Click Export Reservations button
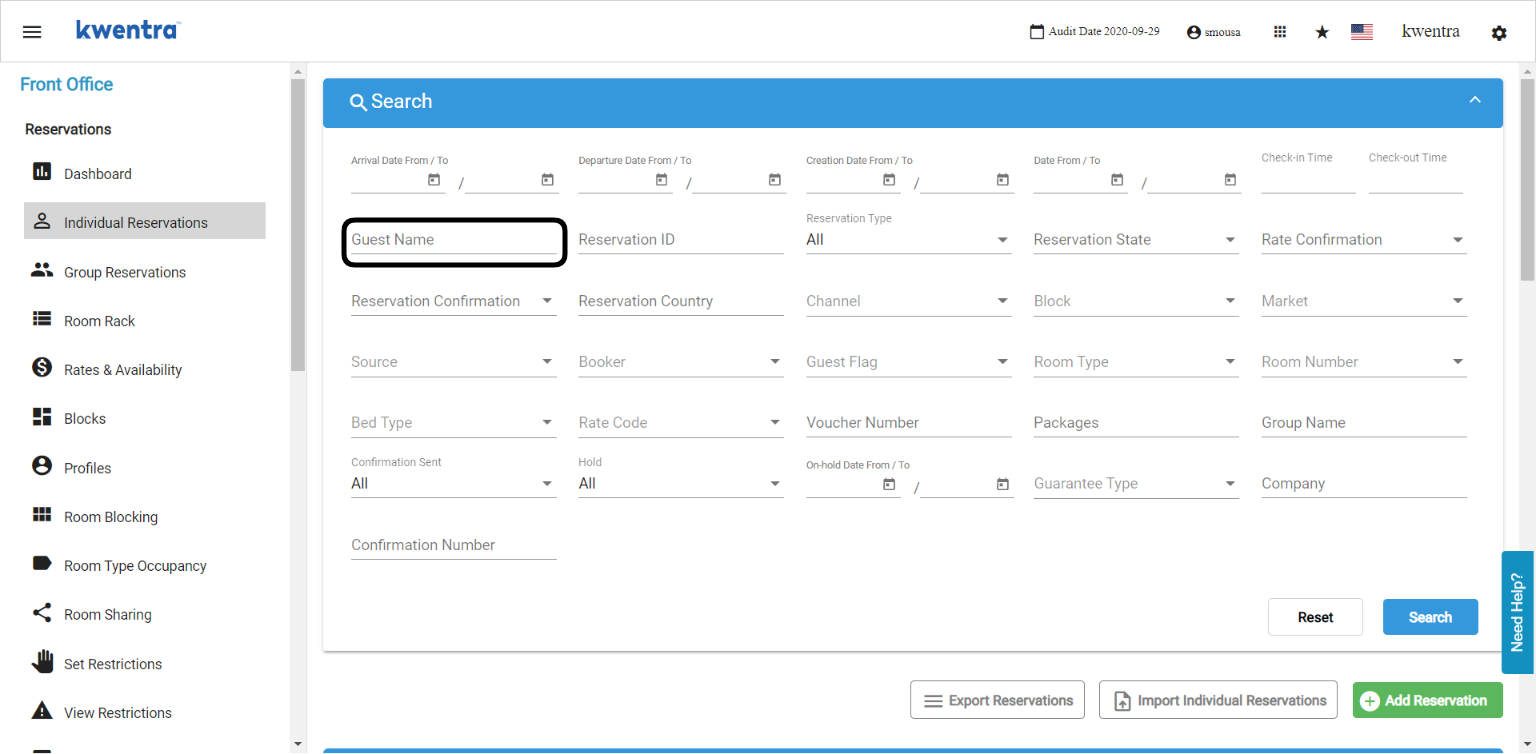Image resolution: width=1536 pixels, height=754 pixels. click(x=998, y=700)
